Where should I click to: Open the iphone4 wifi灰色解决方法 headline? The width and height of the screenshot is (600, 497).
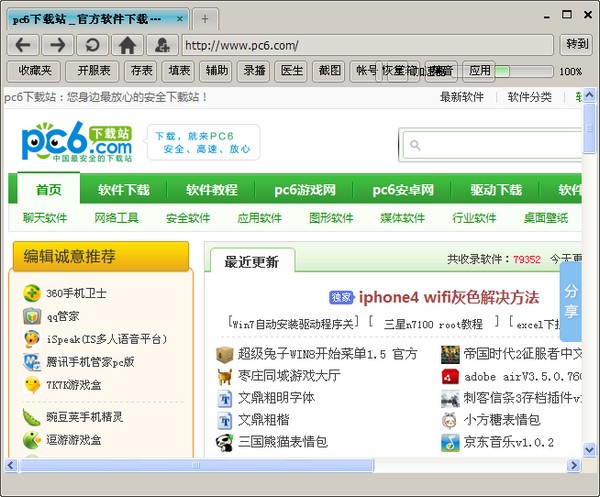(x=449, y=297)
